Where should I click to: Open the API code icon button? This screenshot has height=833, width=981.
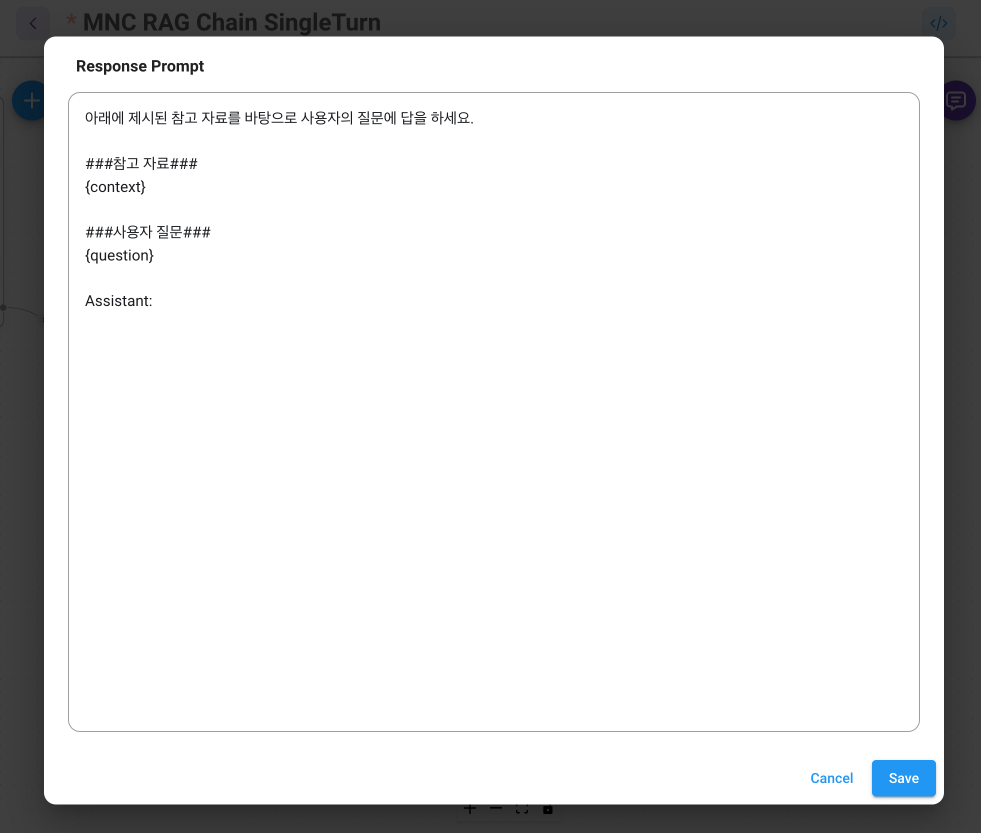point(938,23)
